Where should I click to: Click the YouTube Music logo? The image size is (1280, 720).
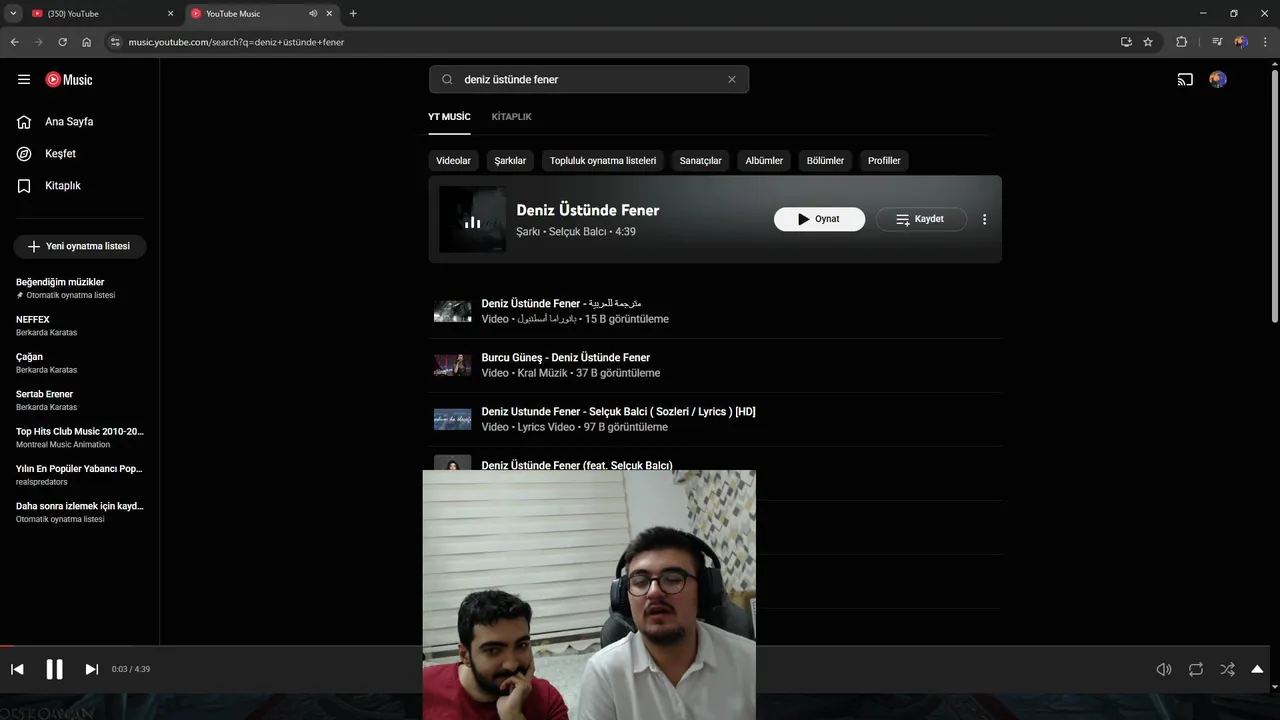pyautogui.click(x=69, y=79)
